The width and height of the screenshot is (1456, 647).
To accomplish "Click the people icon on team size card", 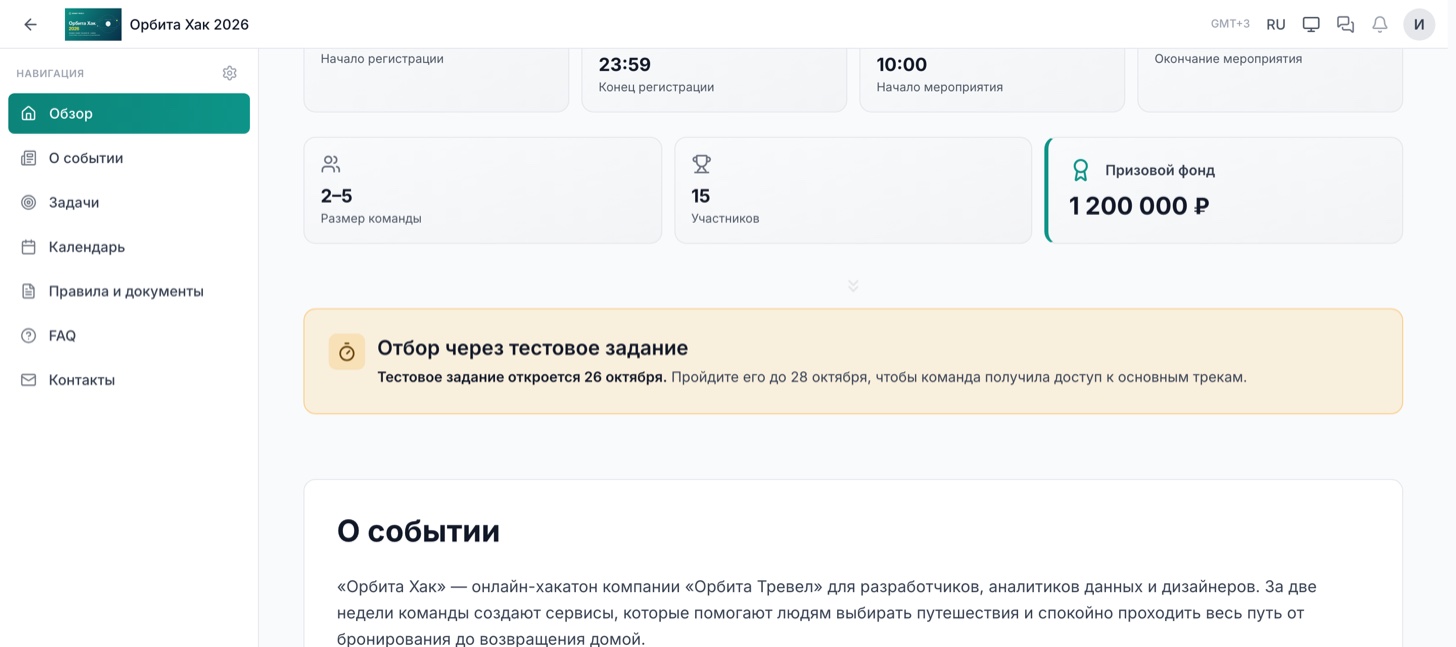I will [331, 164].
